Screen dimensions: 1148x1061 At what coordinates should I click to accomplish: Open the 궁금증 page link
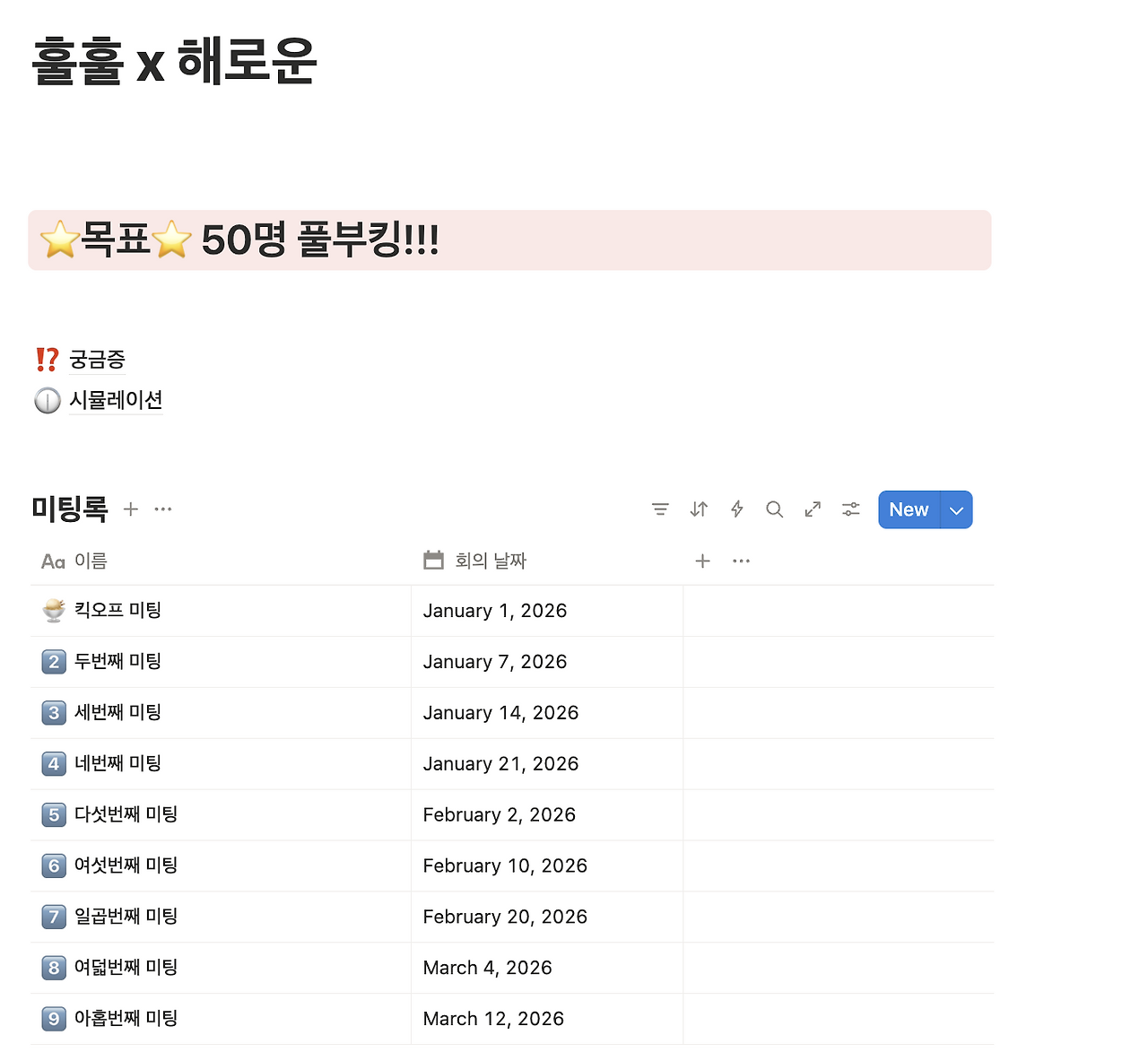(x=96, y=360)
